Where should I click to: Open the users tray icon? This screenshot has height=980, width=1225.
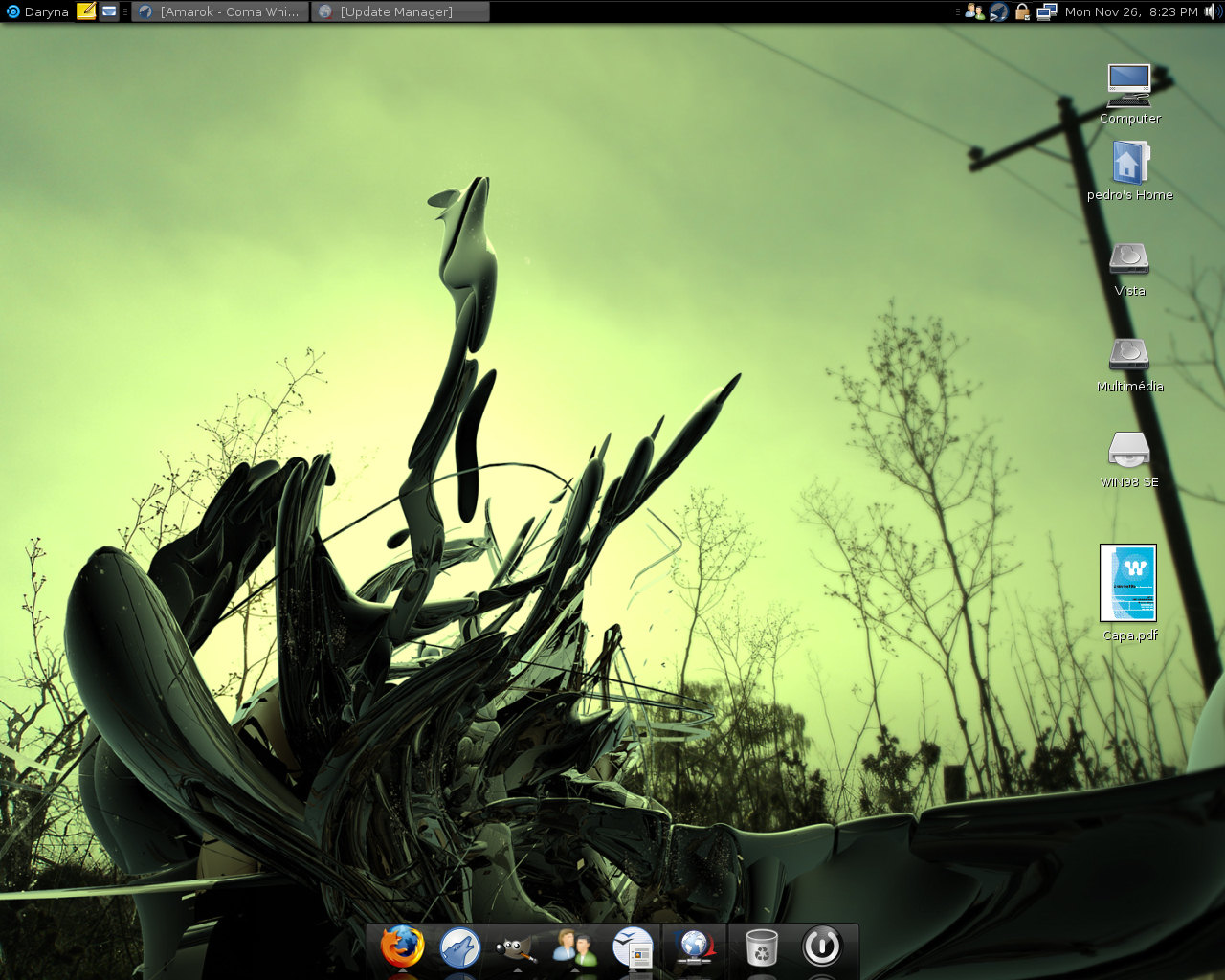pos(974,11)
